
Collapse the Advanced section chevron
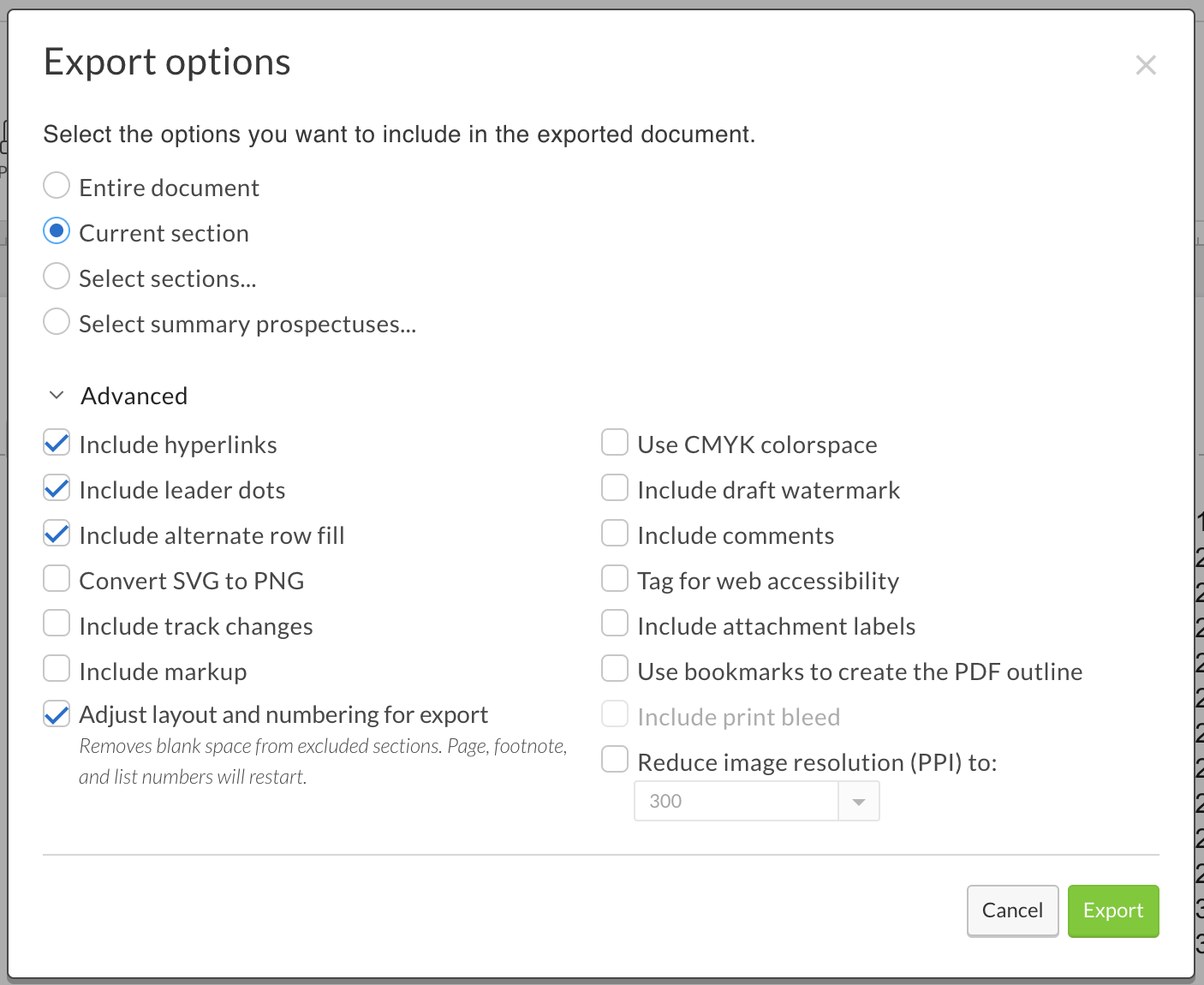tap(57, 395)
